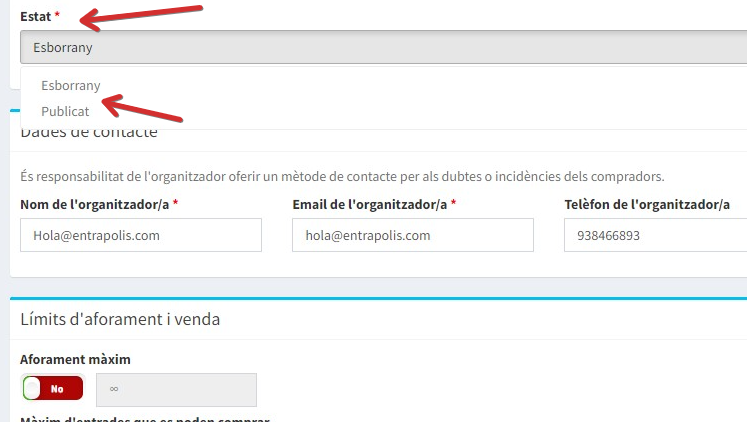Click the Email de l'organitzador/a input field

(x=413, y=235)
